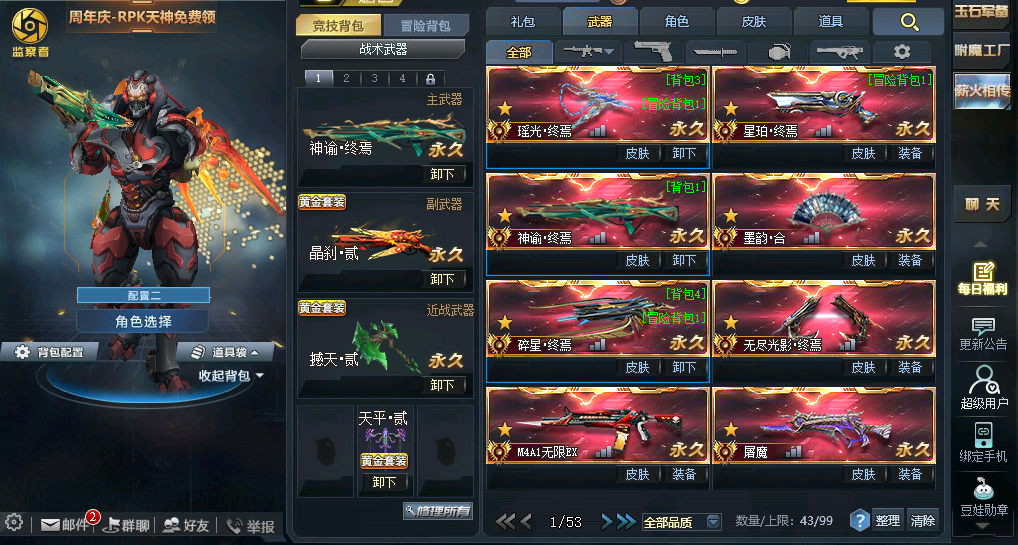Switch to the 角色 tab

(677, 22)
